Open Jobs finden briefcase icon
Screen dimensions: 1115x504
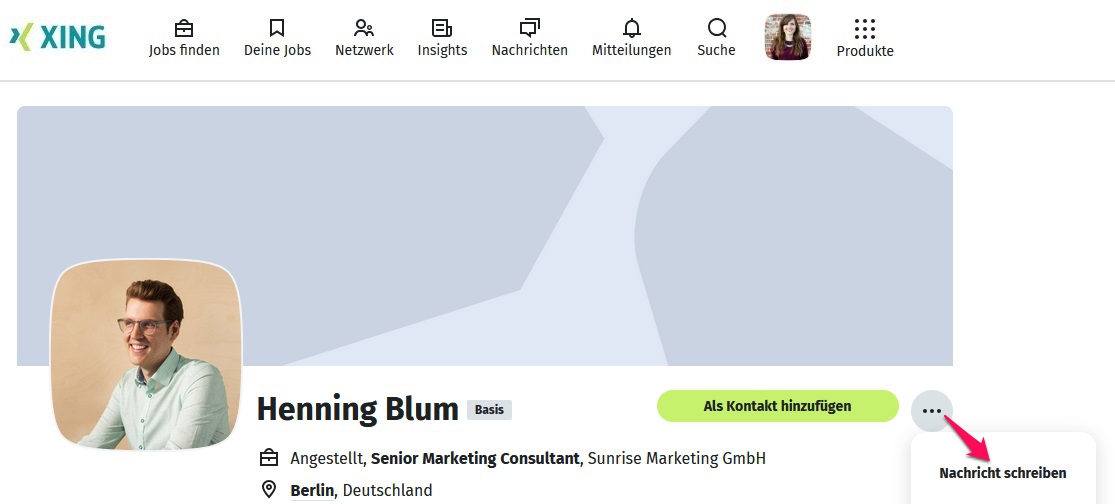click(x=184, y=28)
